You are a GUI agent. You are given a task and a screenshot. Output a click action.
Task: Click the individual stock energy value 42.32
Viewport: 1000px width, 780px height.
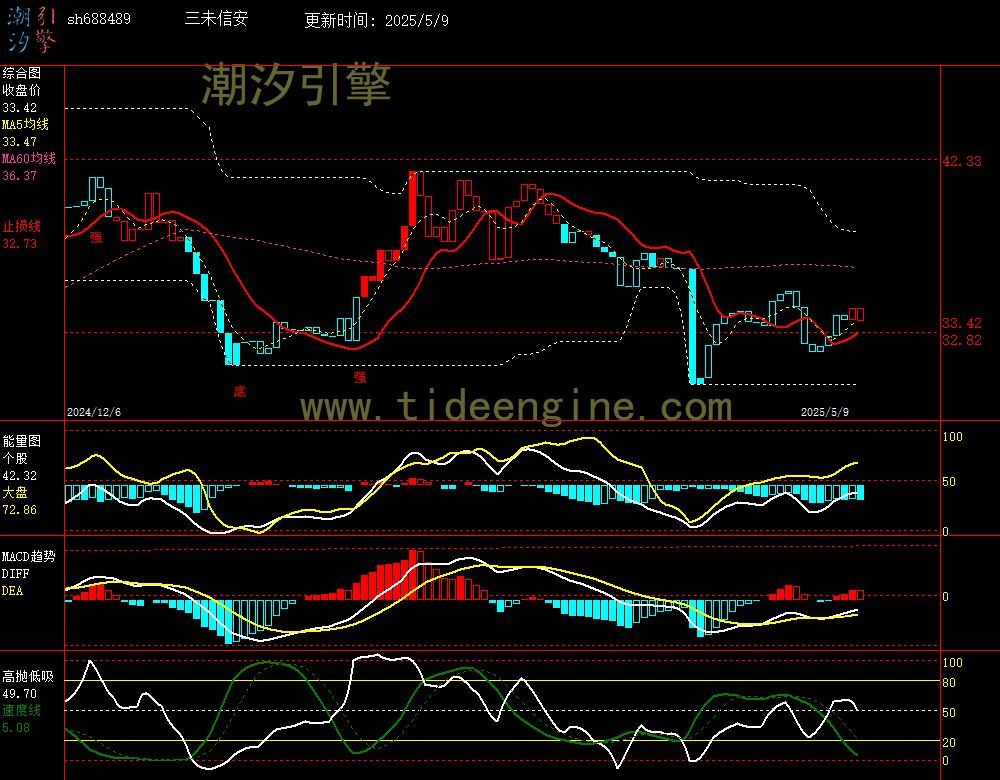(20, 476)
